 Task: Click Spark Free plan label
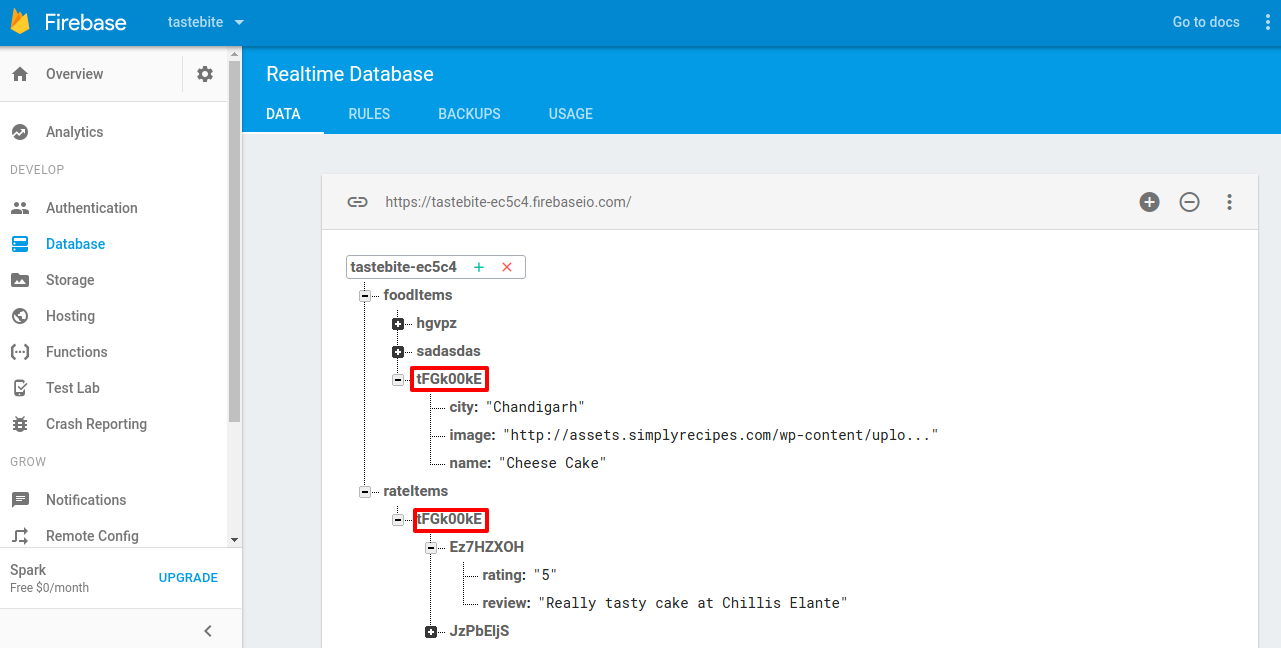(x=49, y=578)
